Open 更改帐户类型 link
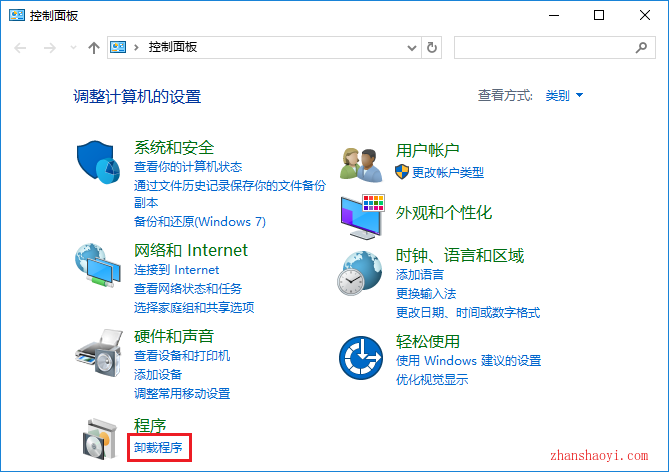Viewport: 669px width, 472px height. (448, 172)
